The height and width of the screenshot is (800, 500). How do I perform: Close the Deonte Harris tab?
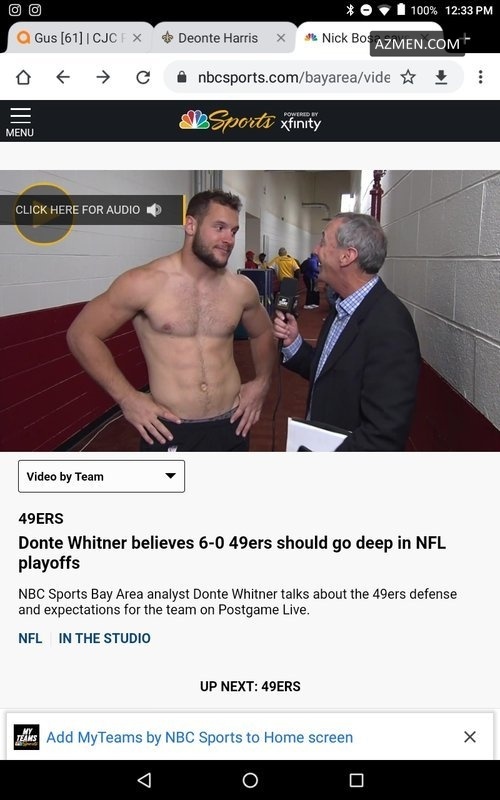[x=281, y=38]
